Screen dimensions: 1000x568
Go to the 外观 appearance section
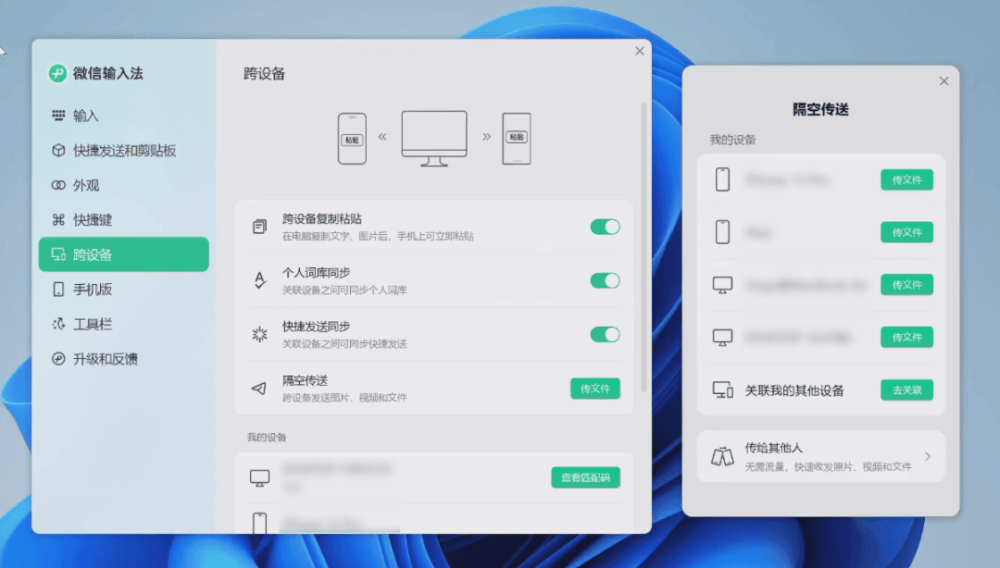coord(124,185)
